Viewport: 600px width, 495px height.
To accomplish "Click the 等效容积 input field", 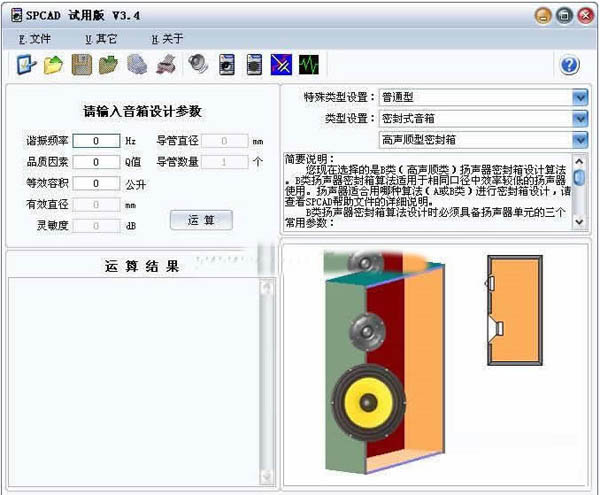I will coord(96,183).
